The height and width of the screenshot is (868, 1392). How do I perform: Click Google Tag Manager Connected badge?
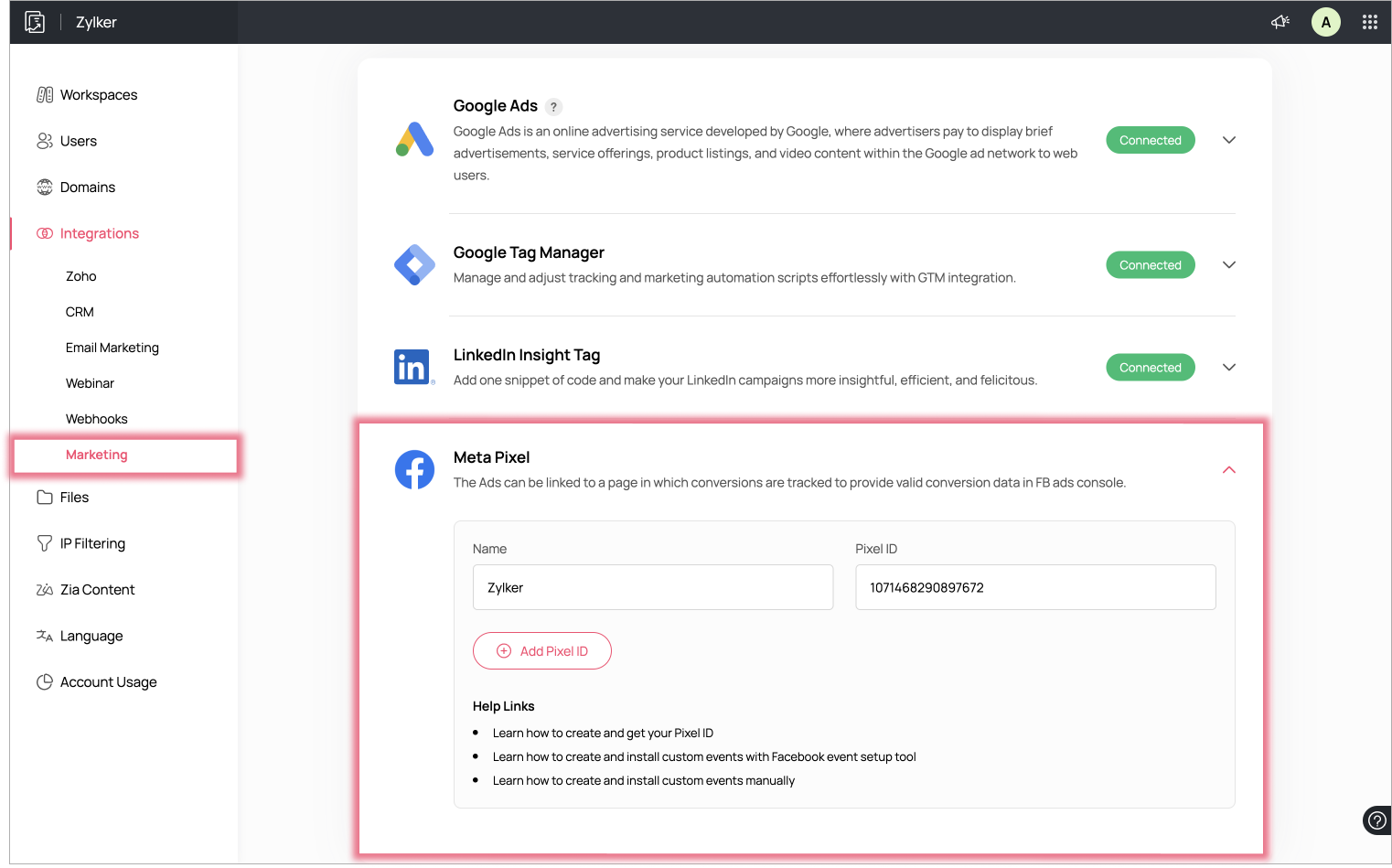[x=1151, y=265]
